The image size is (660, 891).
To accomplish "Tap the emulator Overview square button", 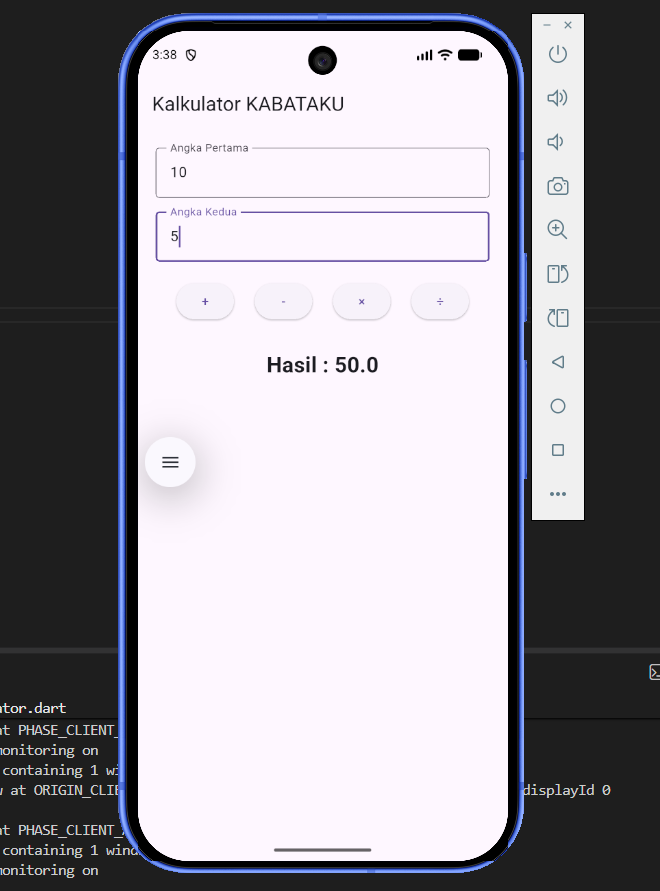I will tap(558, 450).
